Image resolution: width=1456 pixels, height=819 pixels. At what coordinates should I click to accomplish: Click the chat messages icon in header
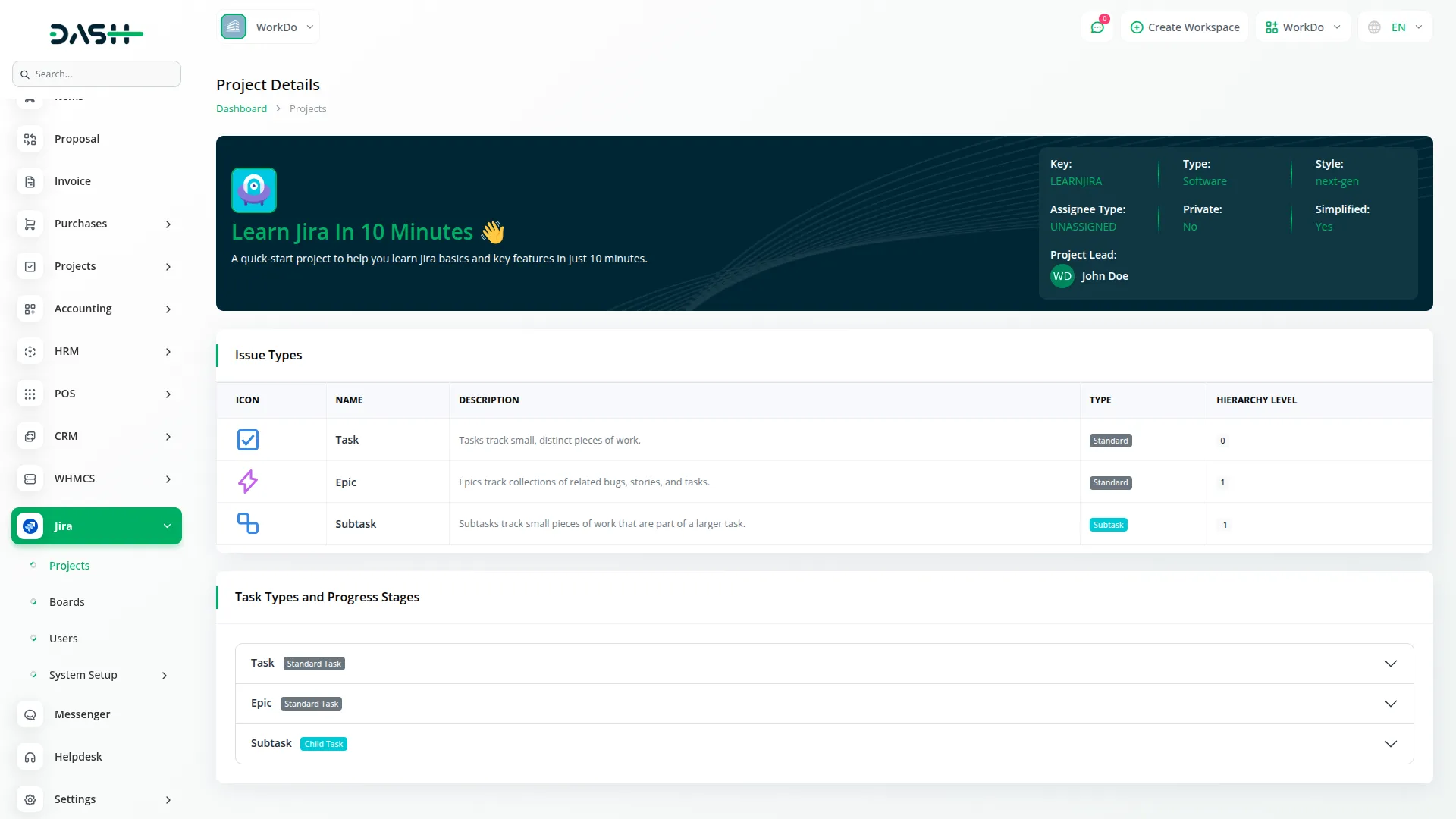(x=1097, y=27)
